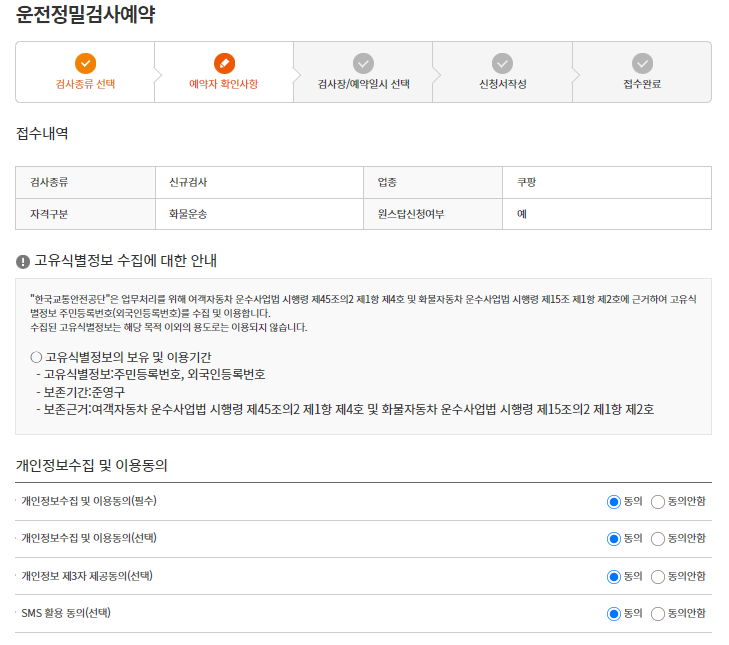Select 동의 for SMS 활용 동의(선택)
This screenshot has width=729, height=645.
(x=614, y=614)
